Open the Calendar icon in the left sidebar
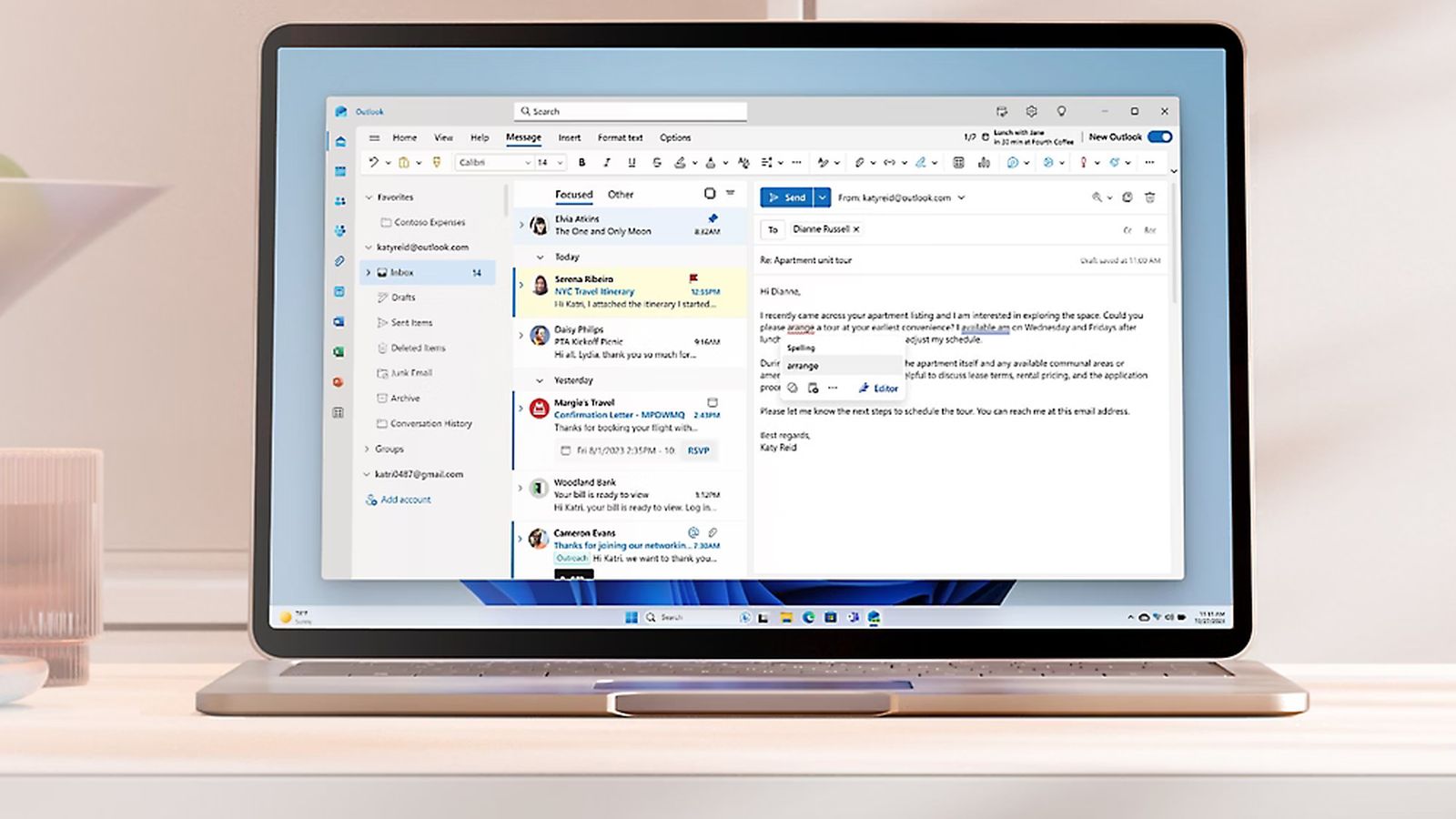Viewport: 1456px width, 819px height. point(339,169)
